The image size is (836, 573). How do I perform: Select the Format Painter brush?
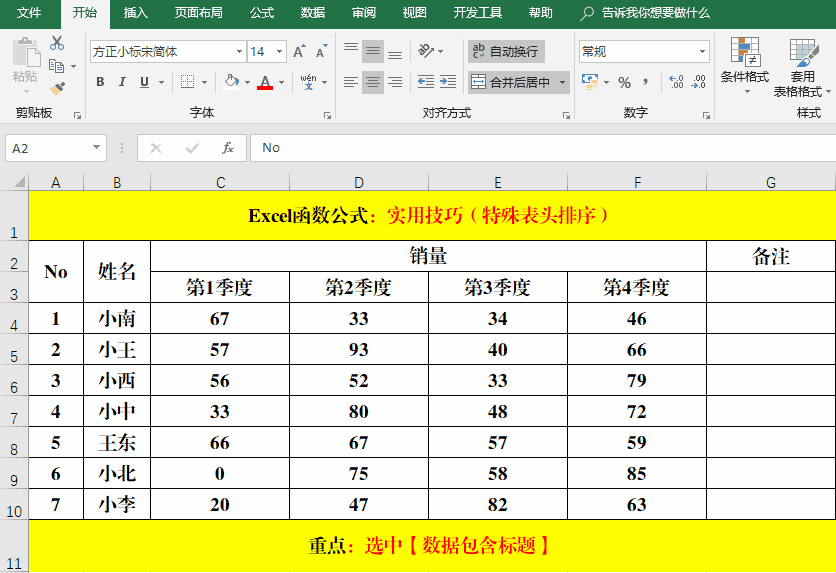click(x=57, y=88)
